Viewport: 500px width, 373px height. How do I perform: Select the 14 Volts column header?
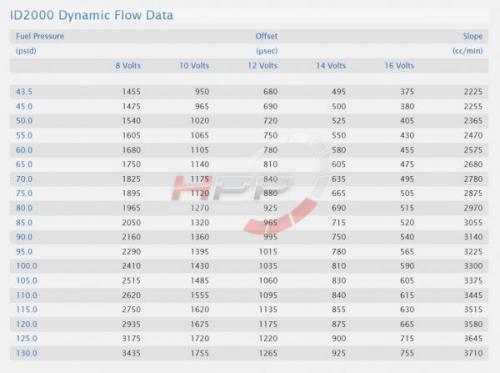[x=331, y=66]
